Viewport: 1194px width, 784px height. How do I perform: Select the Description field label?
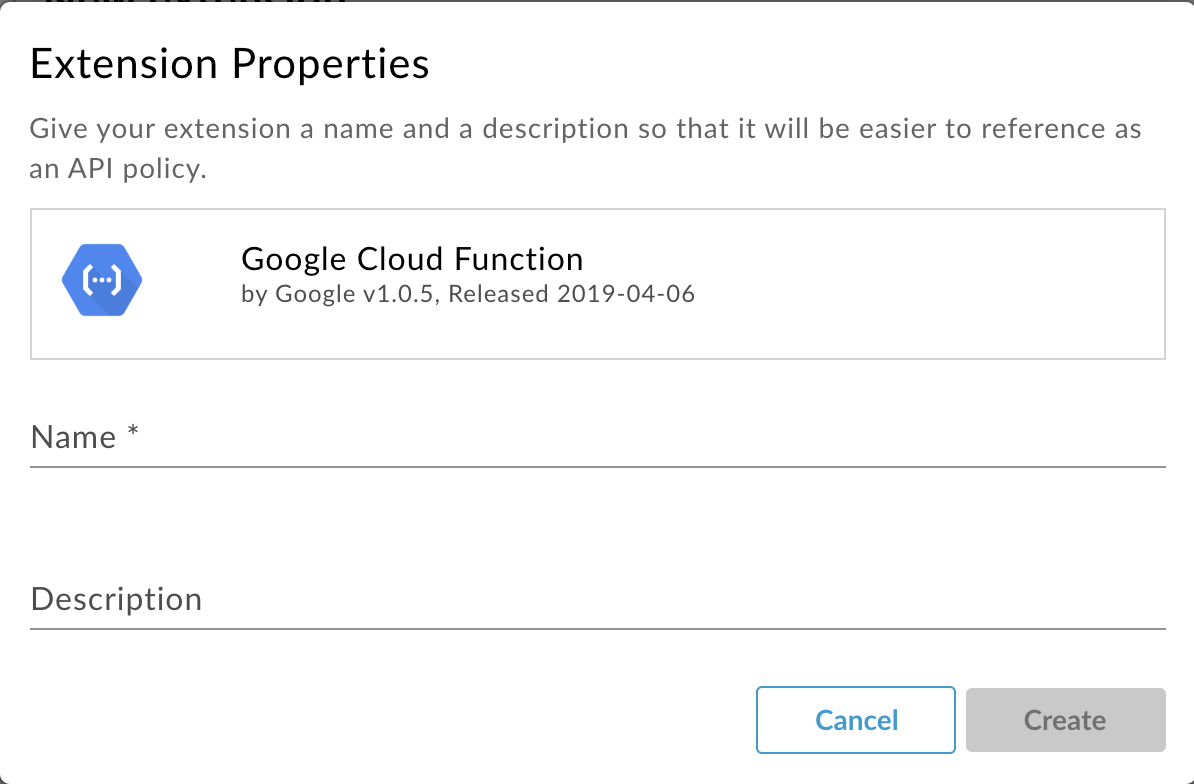116,600
